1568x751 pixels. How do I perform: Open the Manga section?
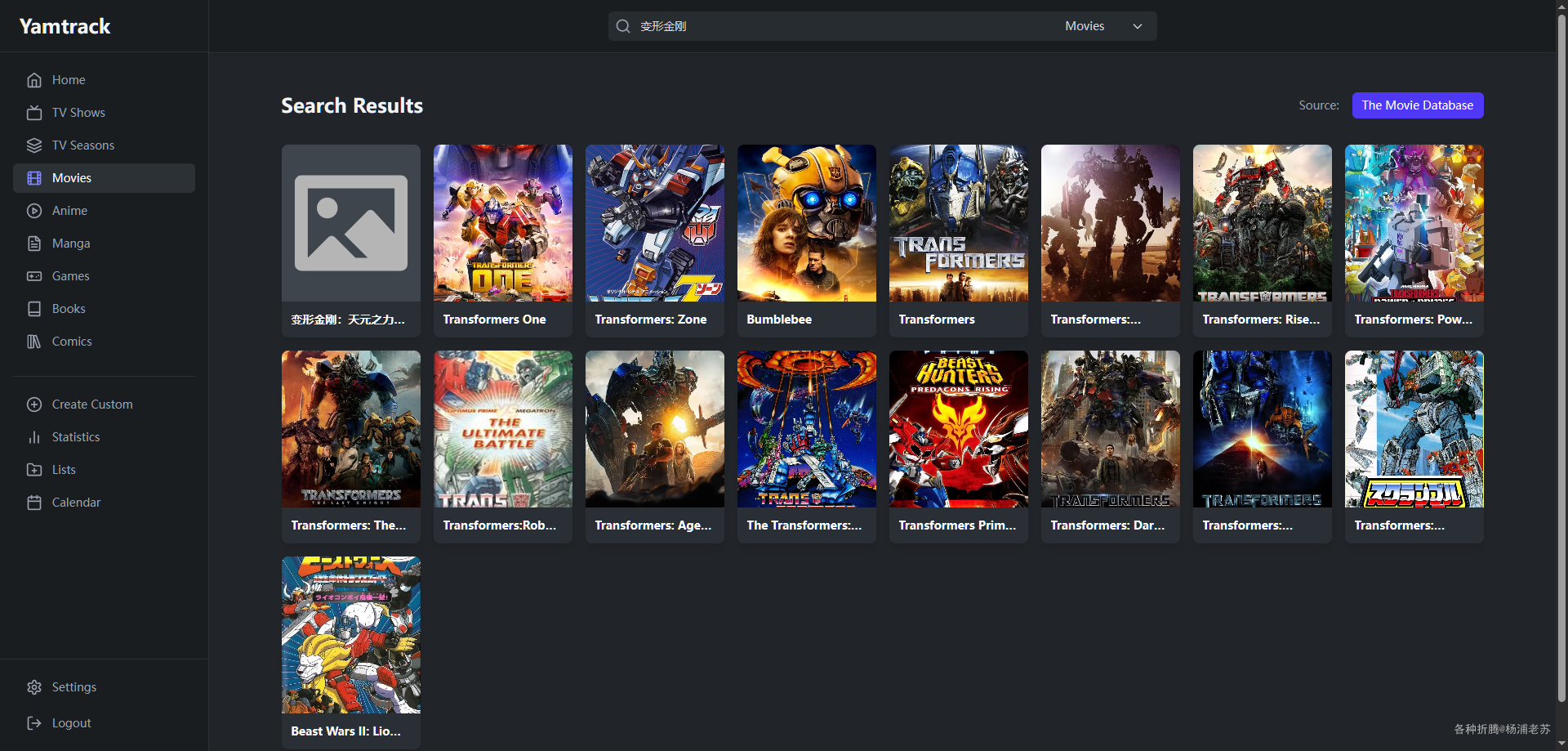71,244
